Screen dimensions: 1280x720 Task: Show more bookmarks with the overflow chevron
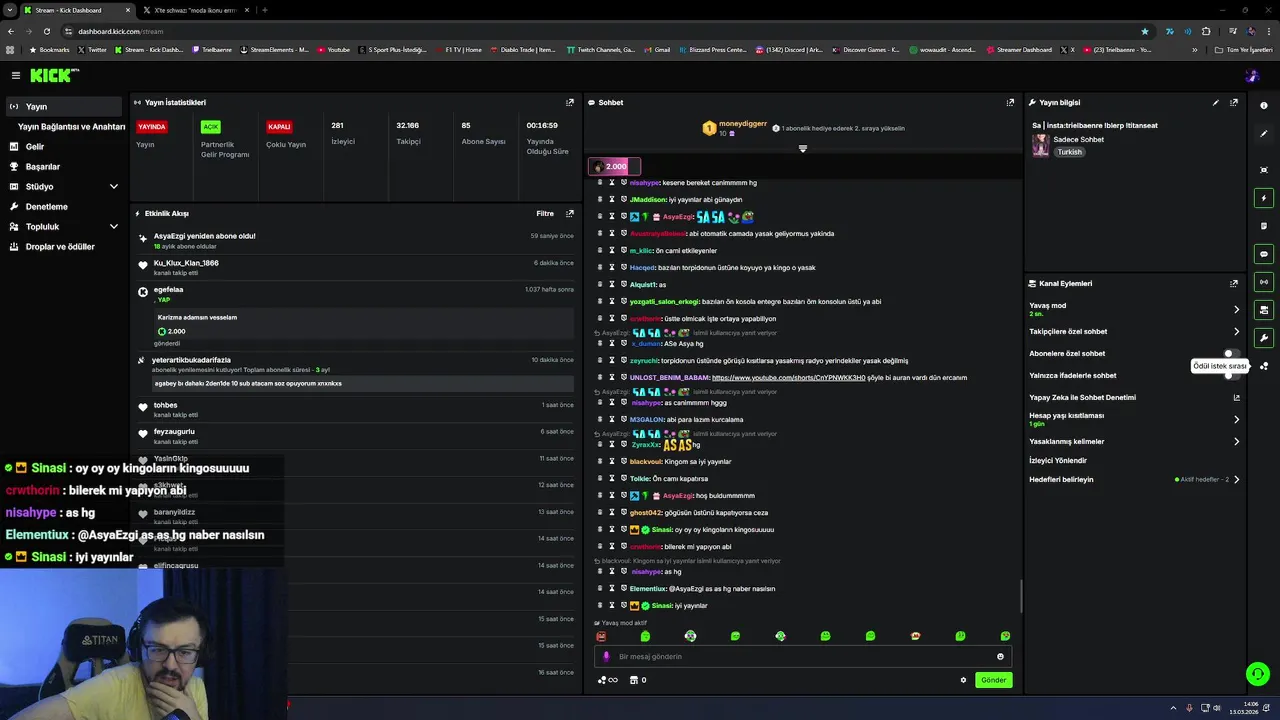tap(1194, 49)
